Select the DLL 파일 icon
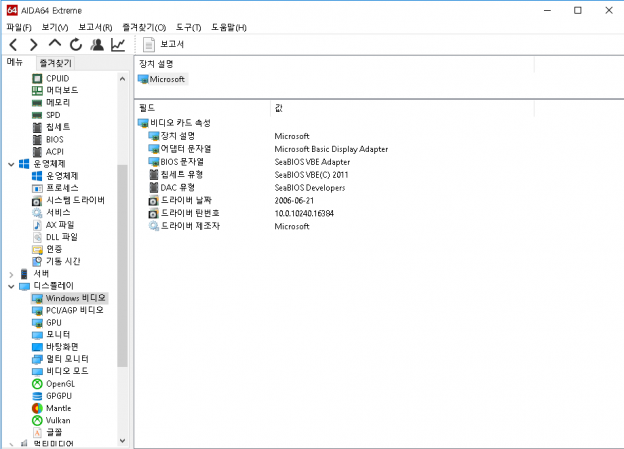This screenshot has width=624, height=449. coord(37,237)
